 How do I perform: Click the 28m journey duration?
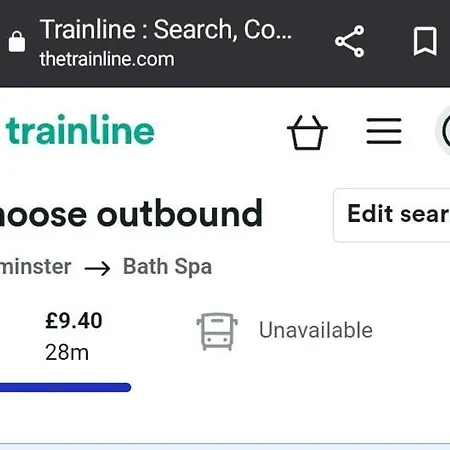(x=67, y=352)
